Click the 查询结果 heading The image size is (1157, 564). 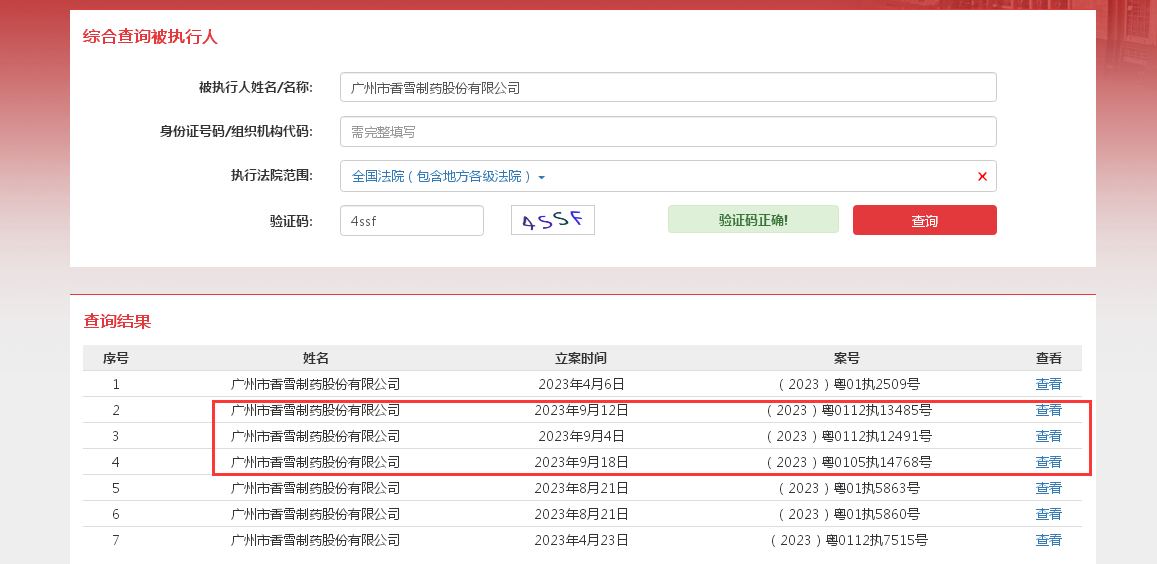117,321
